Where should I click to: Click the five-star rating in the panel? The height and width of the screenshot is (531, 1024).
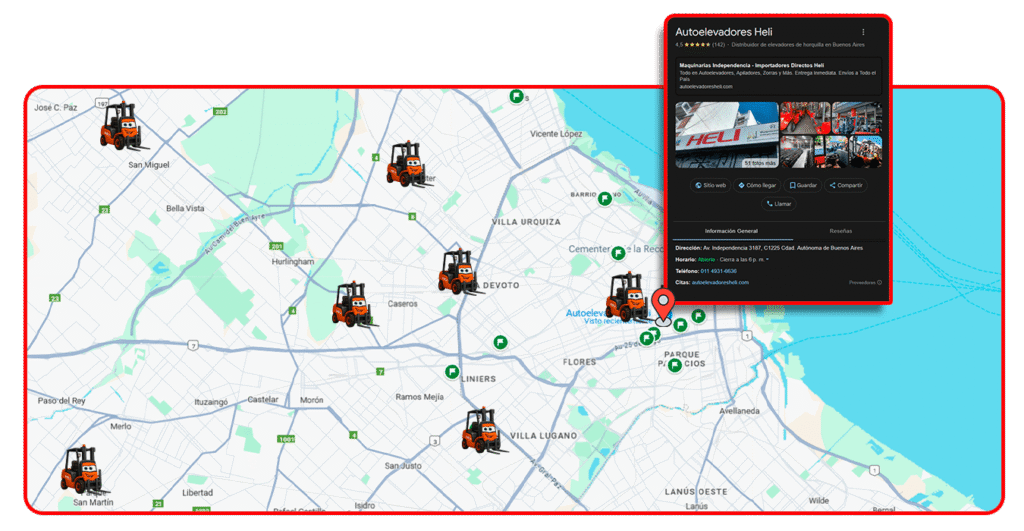(x=697, y=45)
